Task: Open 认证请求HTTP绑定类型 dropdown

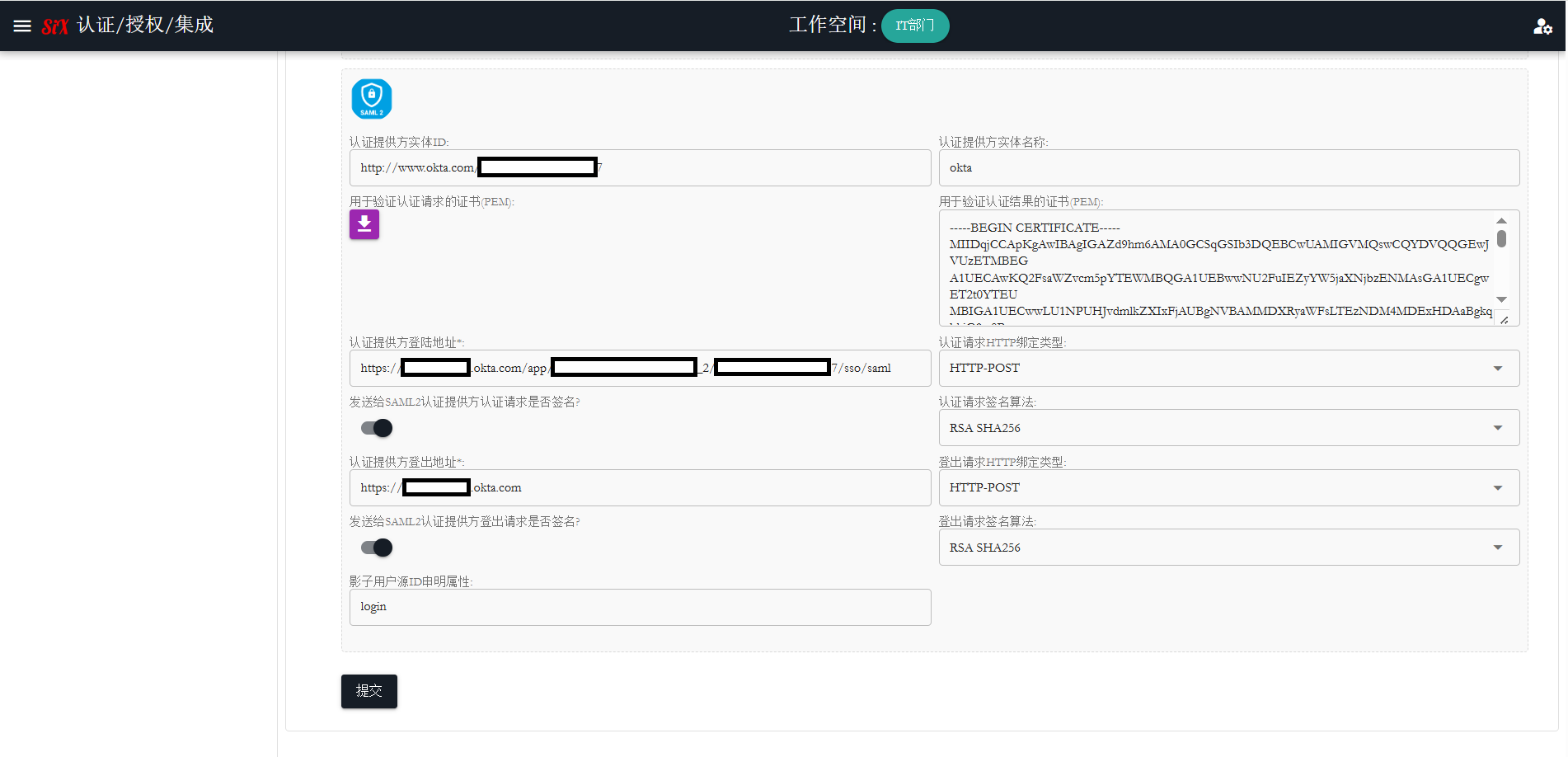Action: [1229, 368]
